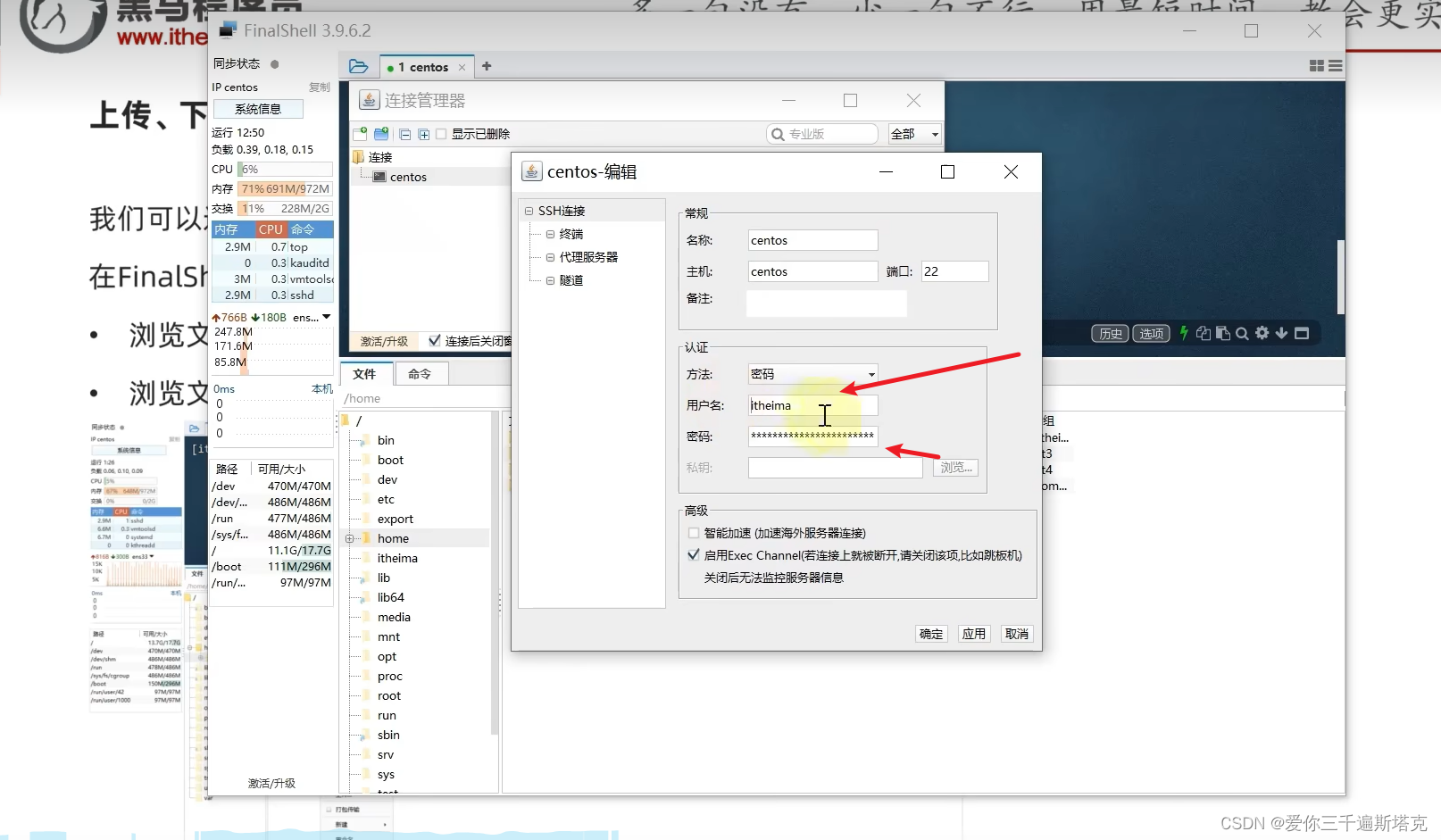Viewport: 1441px width, 840px height.
Task: Create a new folder in connection manager
Action: [x=381, y=134]
